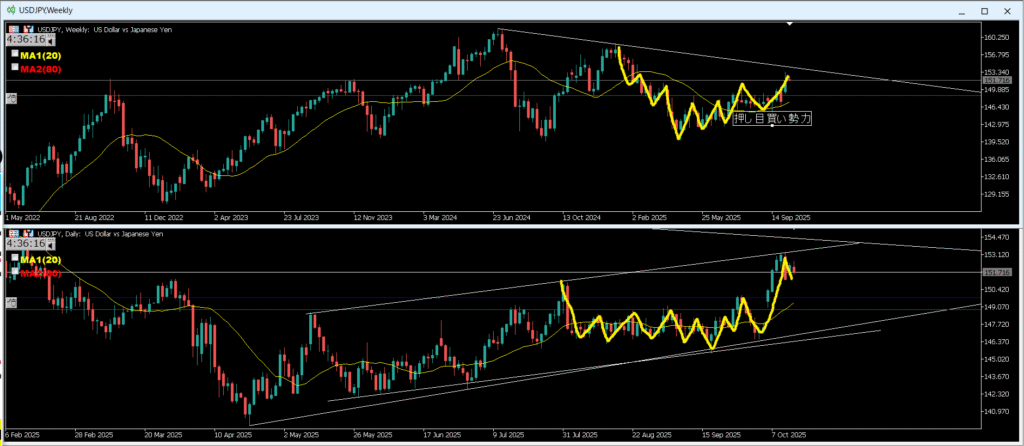Click the MetaTrader icon in title bar

[10, 9]
